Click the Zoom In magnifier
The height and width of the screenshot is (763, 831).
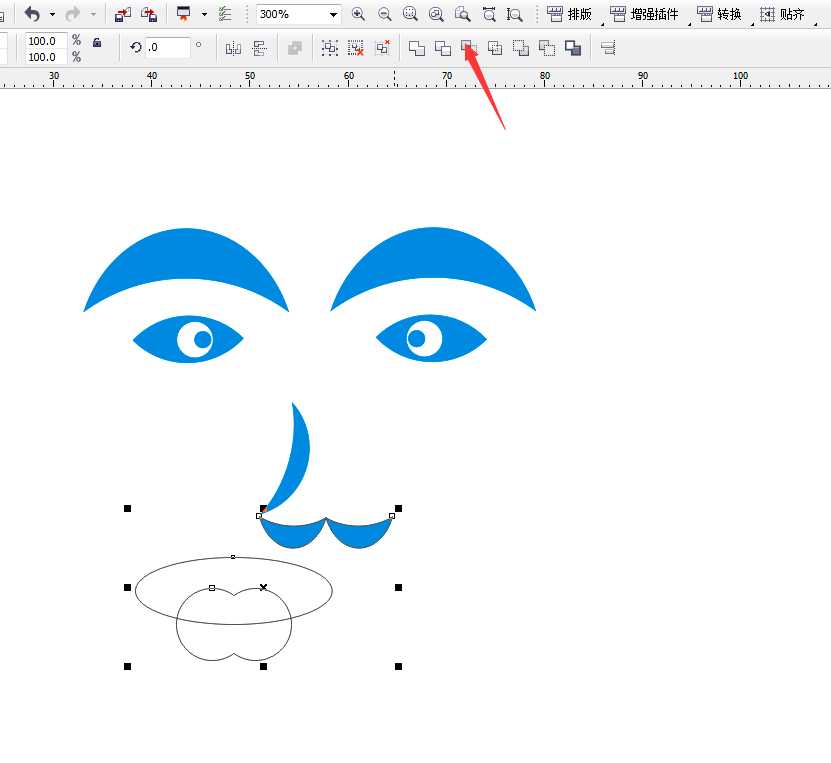click(x=358, y=14)
